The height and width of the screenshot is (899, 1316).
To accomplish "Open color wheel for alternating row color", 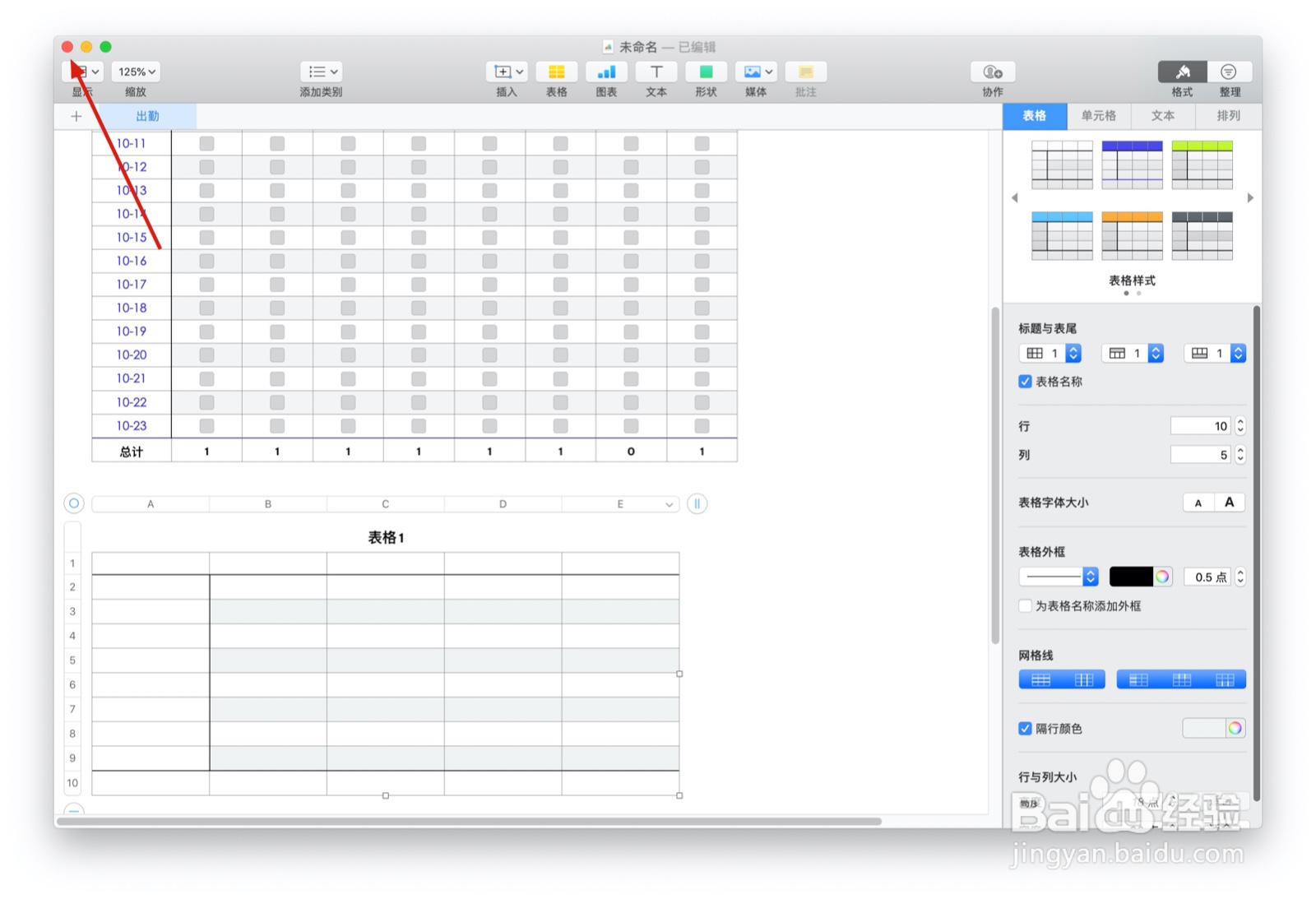I will [x=1235, y=728].
